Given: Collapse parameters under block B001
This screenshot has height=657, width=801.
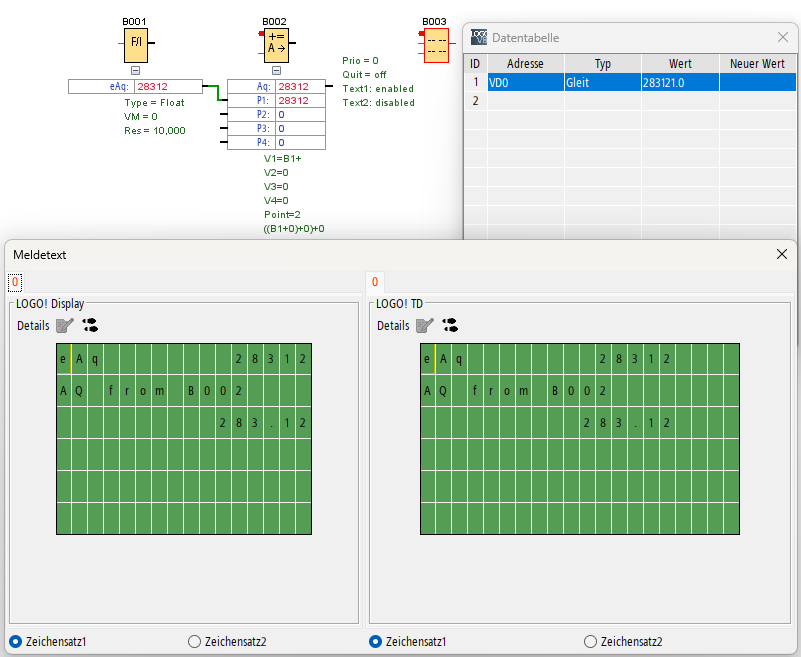Looking at the screenshot, I should 135,71.
